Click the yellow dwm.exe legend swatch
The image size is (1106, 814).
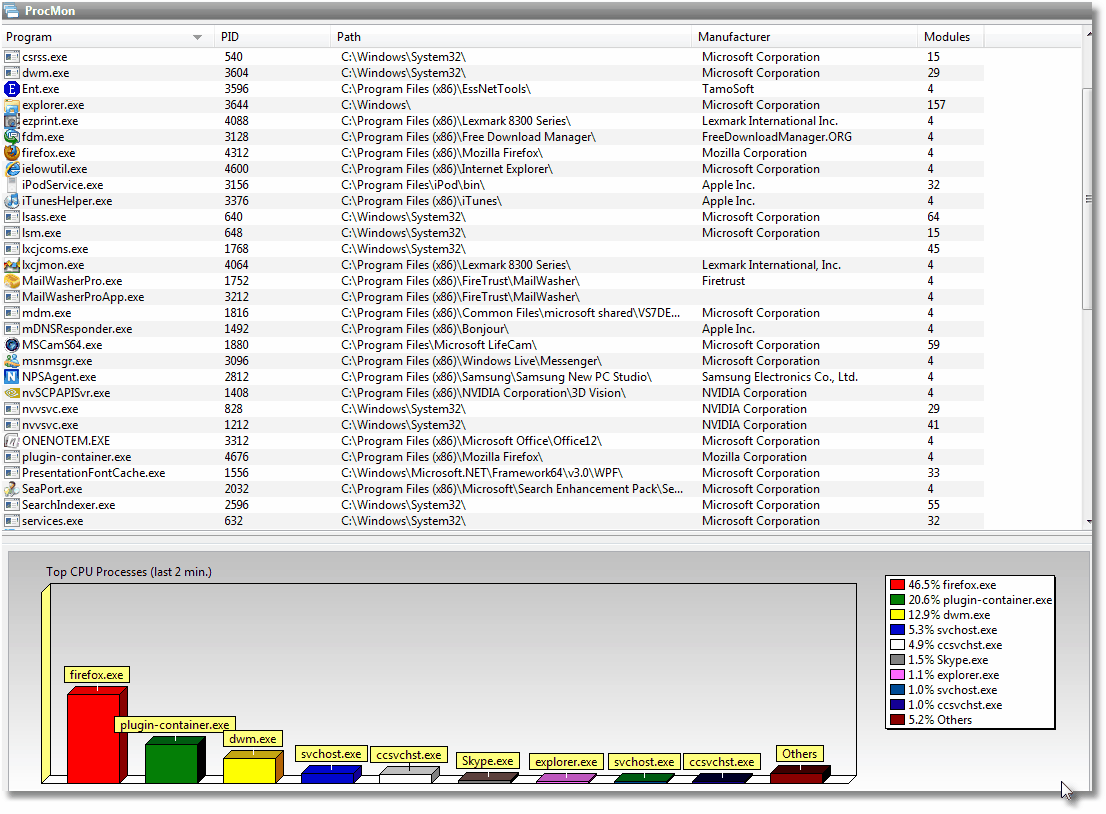[x=897, y=615]
